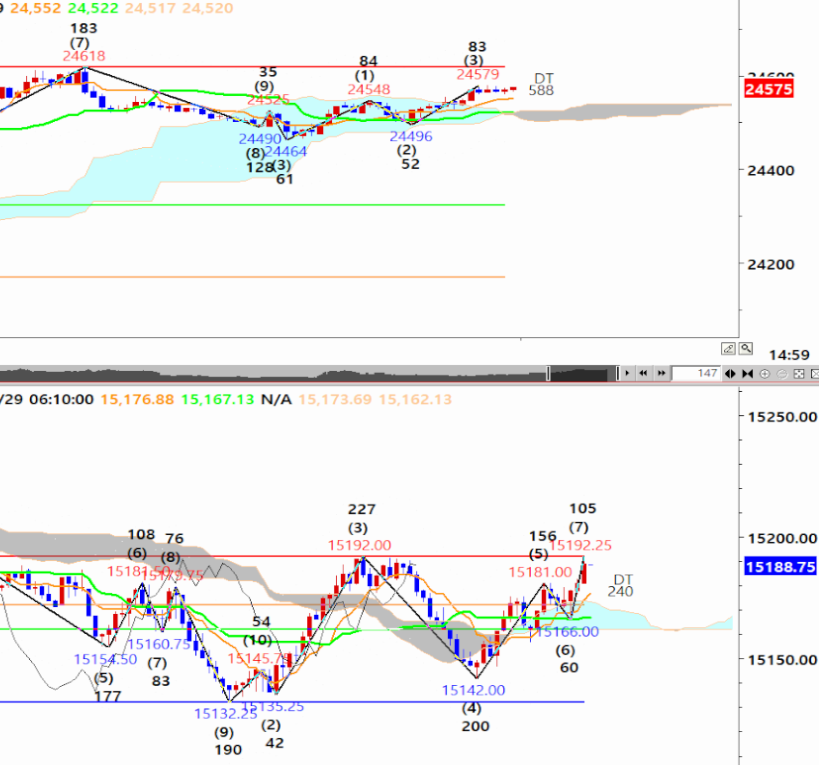Click the 24618 peak label on upper chart
This screenshot has width=819, height=765.
84,57
